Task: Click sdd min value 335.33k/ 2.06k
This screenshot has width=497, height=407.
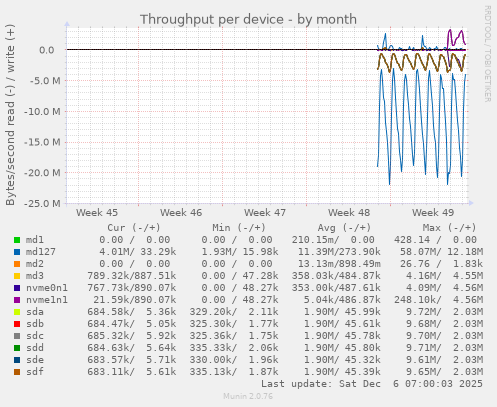Action: [234, 348]
